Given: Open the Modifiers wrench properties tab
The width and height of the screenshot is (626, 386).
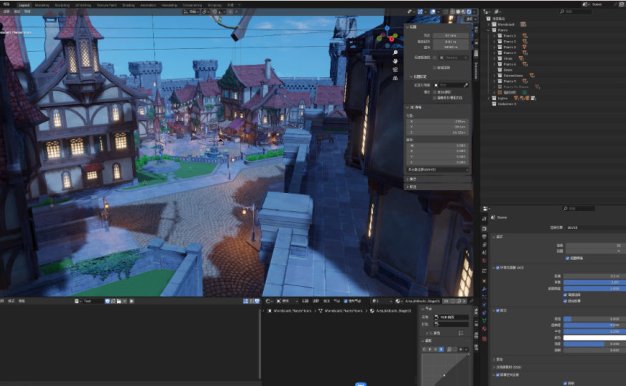Looking at the screenshot, I should [x=484, y=289].
